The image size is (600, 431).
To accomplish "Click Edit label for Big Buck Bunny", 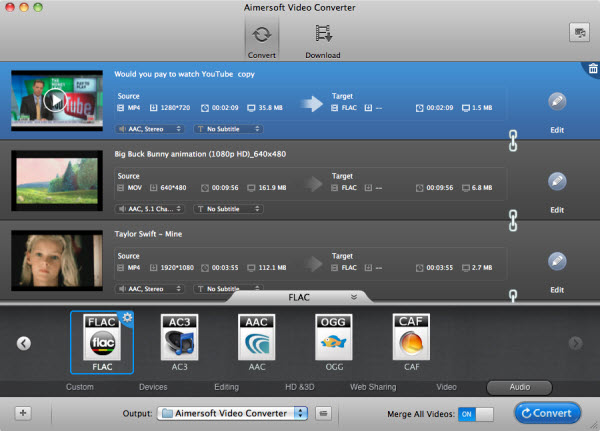I will [x=557, y=210].
